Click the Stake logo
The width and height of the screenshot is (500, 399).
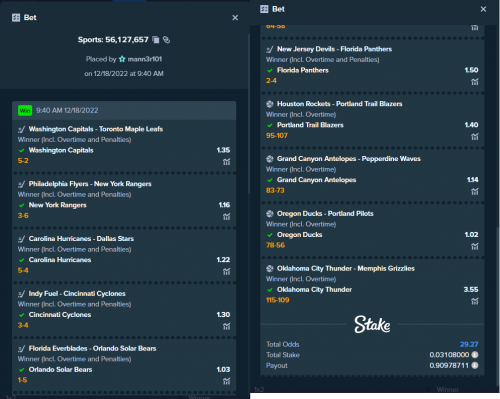point(372,324)
